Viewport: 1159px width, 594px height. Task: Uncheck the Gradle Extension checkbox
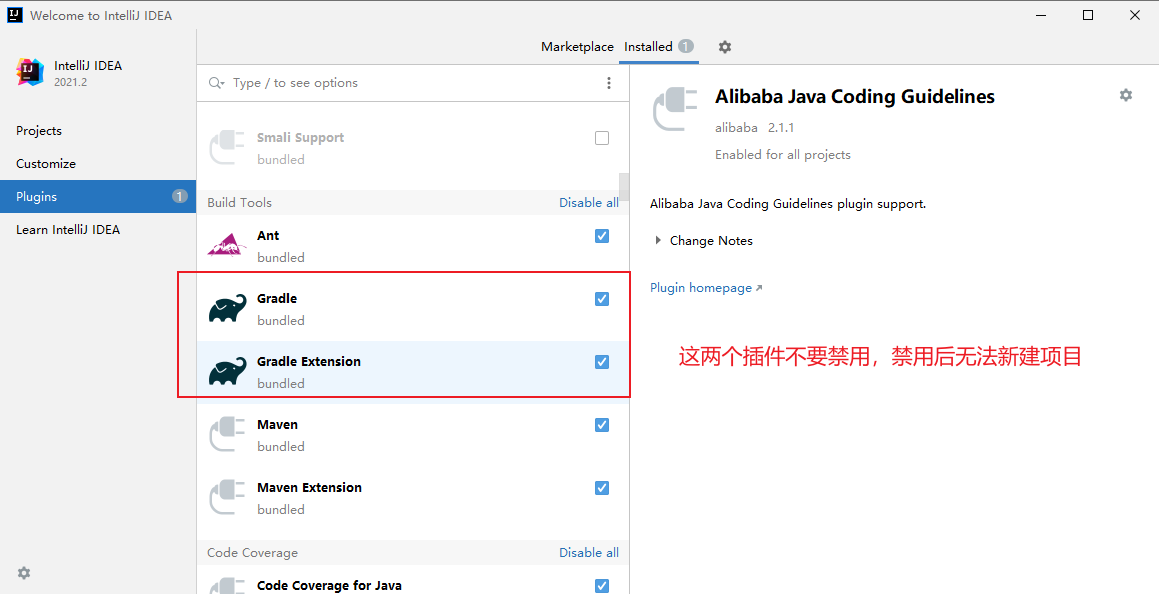click(x=602, y=362)
